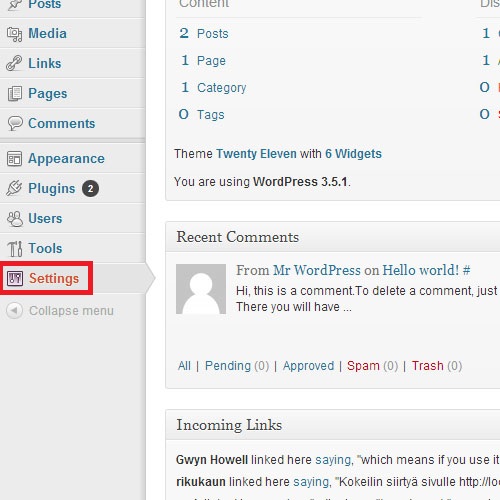Click the Settings sliders icon
The width and height of the screenshot is (500, 500).
point(15,278)
